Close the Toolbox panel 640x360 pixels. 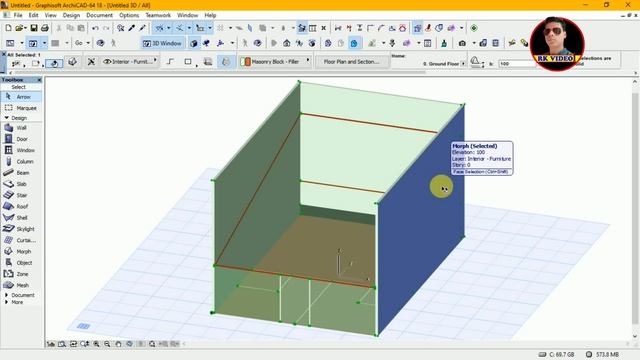(39, 80)
